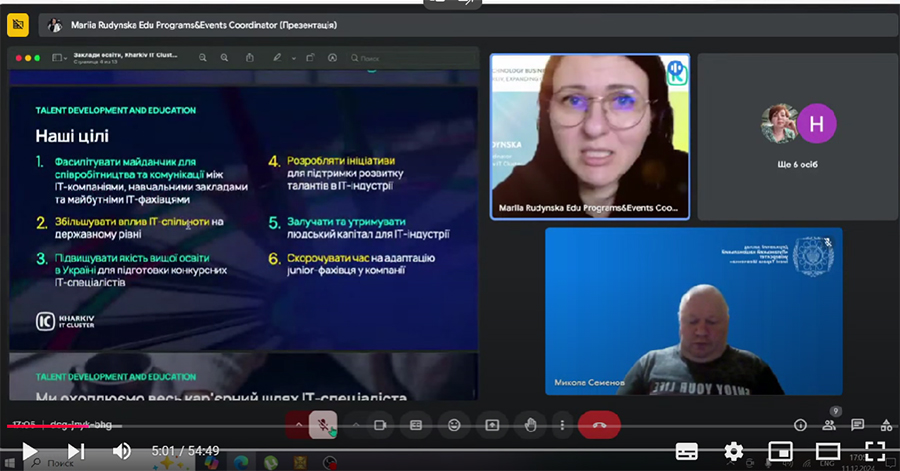Select Mariia Rudynska's video tile
This screenshot has width=900, height=471.
pyautogui.click(x=590, y=137)
